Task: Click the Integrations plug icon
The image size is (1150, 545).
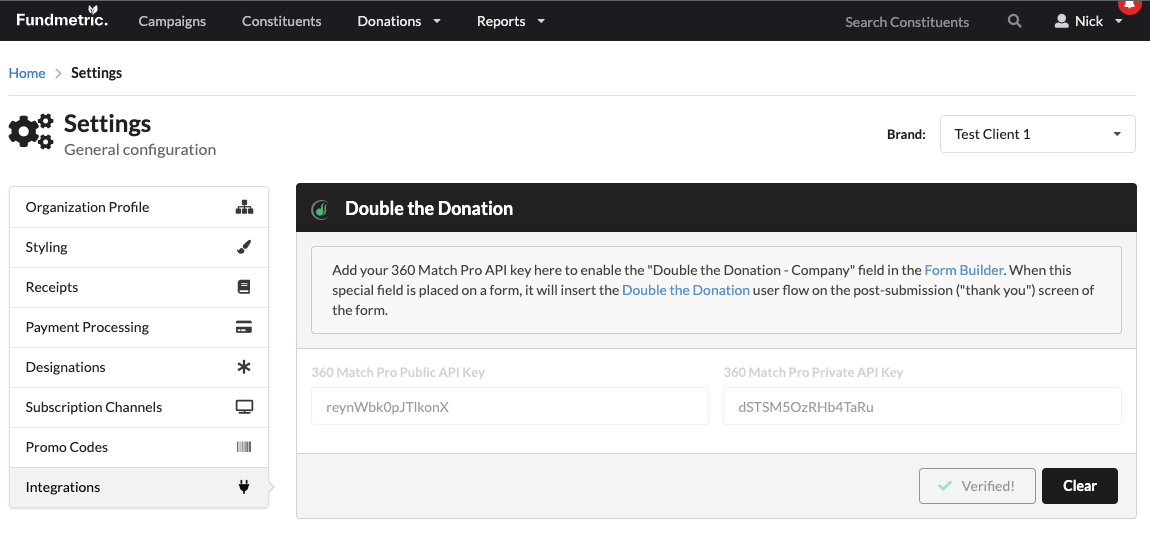Action: coord(244,487)
